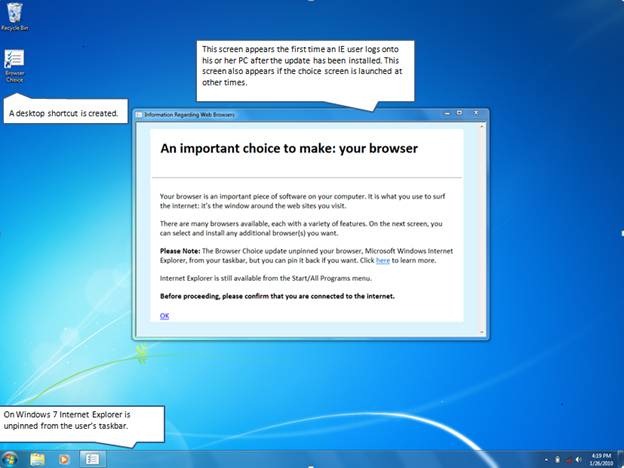The height and width of the screenshot is (468, 624).
Task: Open the volume speaker tray icon
Action: 579,460
